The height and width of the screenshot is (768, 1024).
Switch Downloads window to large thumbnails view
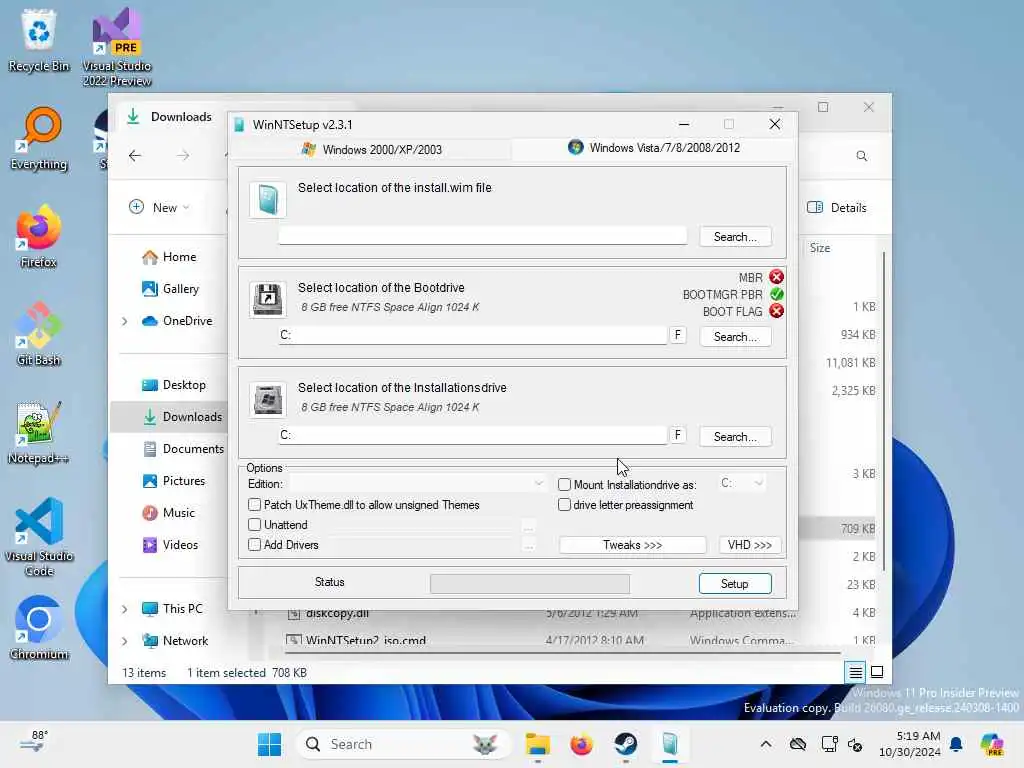[x=877, y=672]
